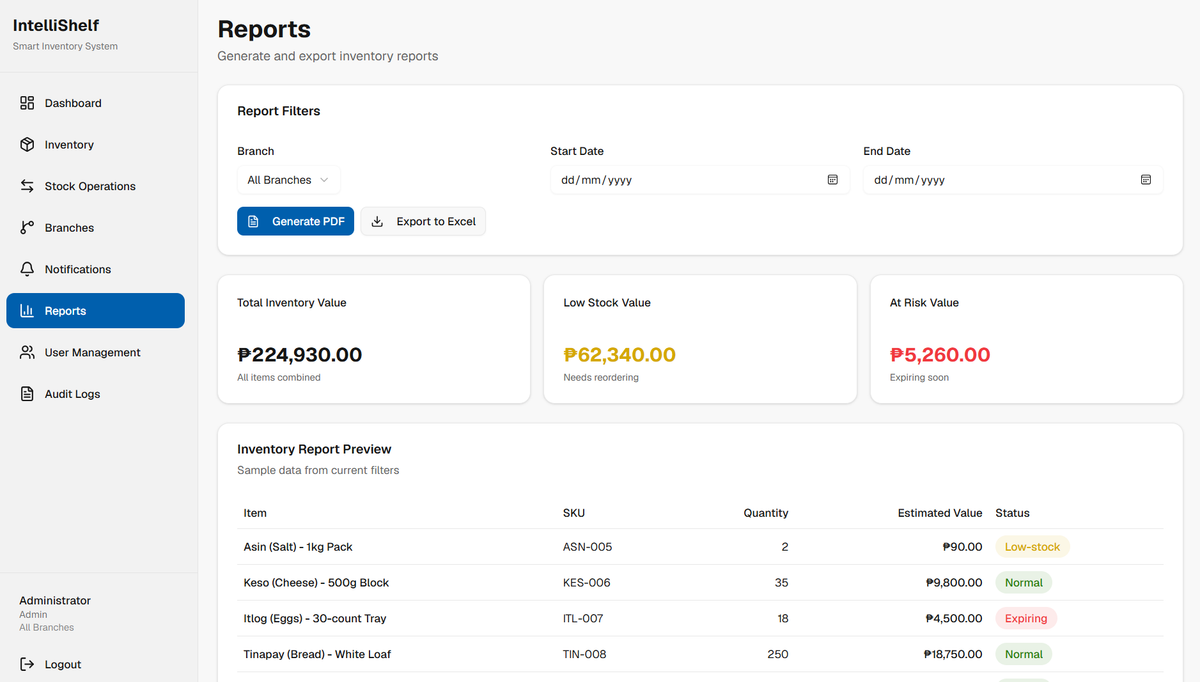Click the Generate PDF button
This screenshot has width=1200, height=682.
tap(295, 222)
